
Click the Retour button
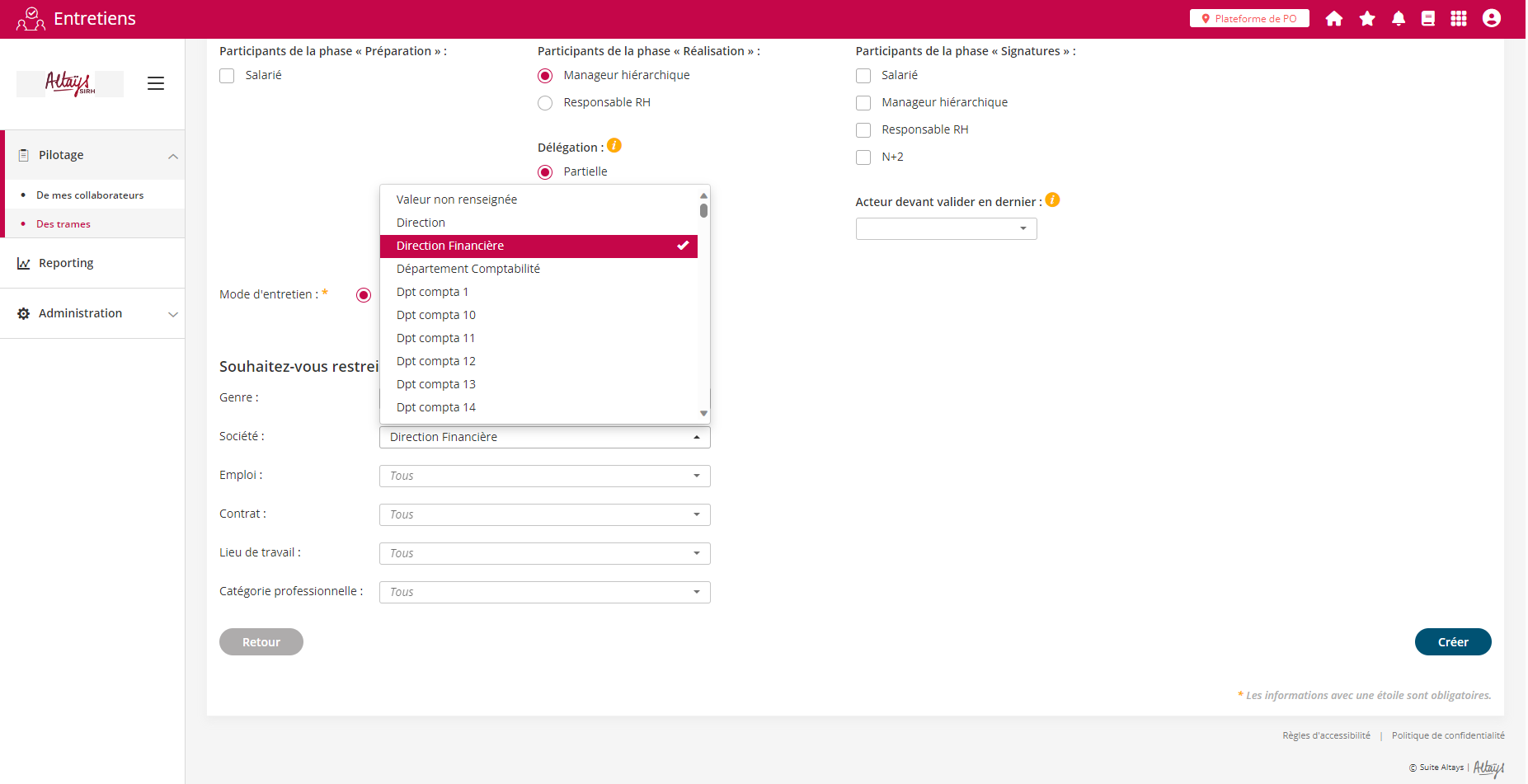pyautogui.click(x=261, y=642)
